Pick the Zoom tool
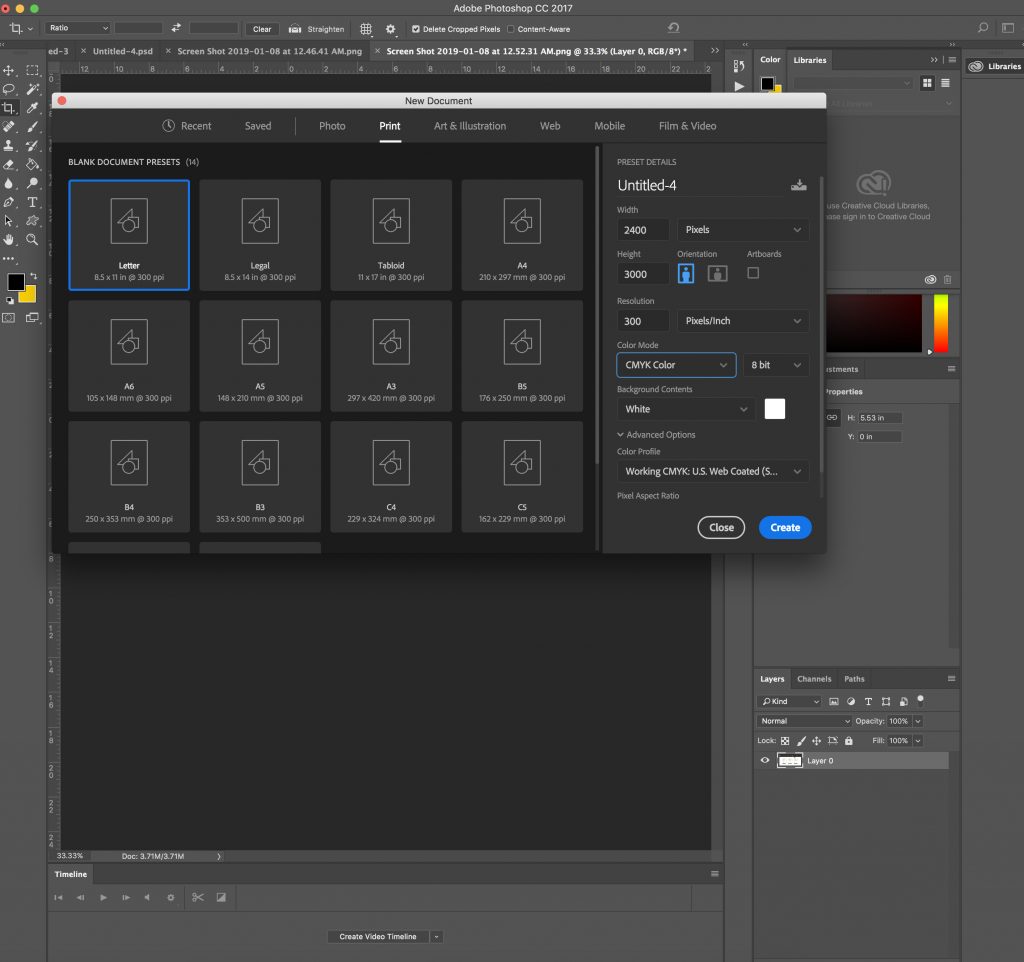This screenshot has height=962, width=1024. 31,238
